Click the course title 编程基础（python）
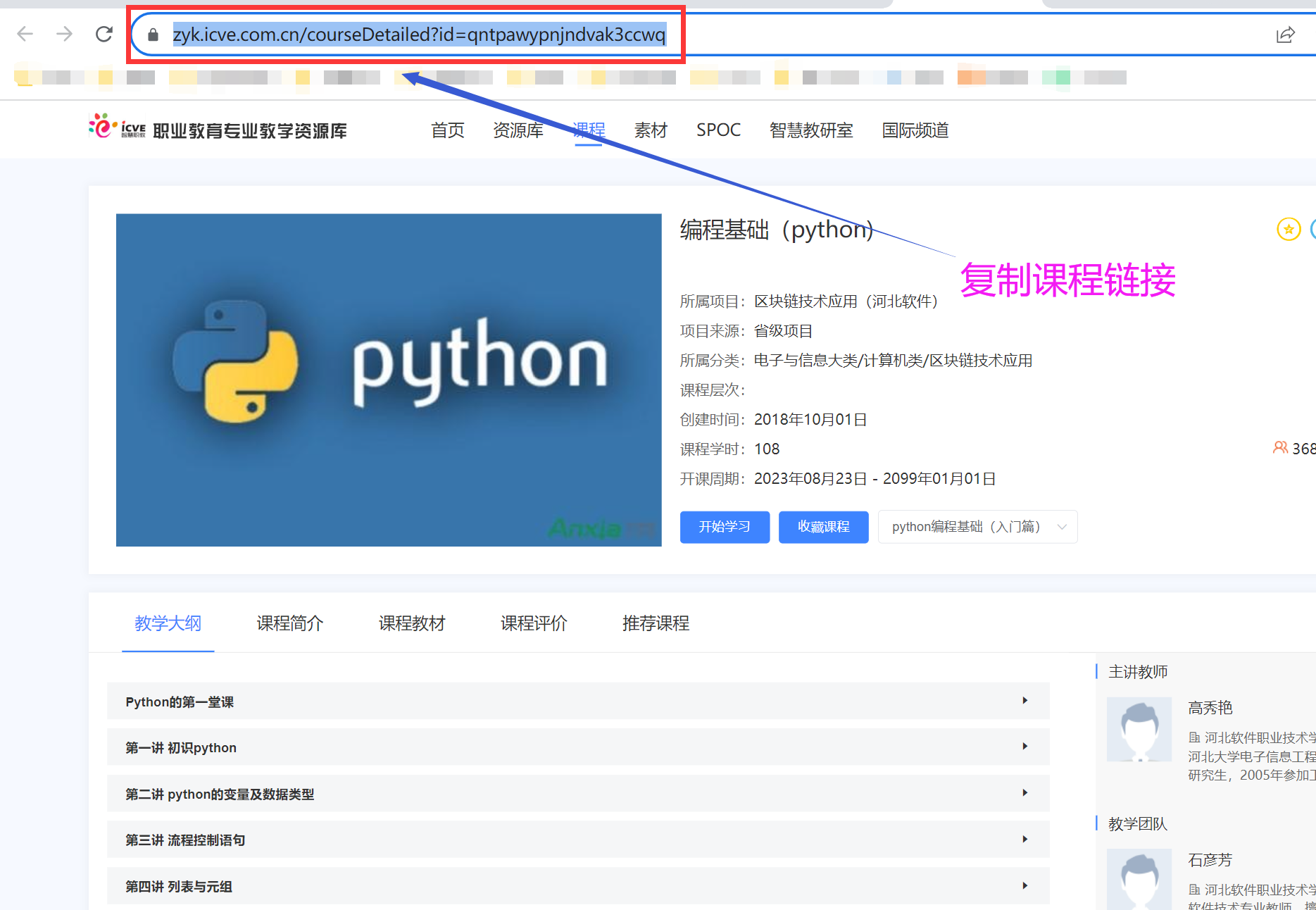Image resolution: width=1316 pixels, height=910 pixels. [777, 230]
